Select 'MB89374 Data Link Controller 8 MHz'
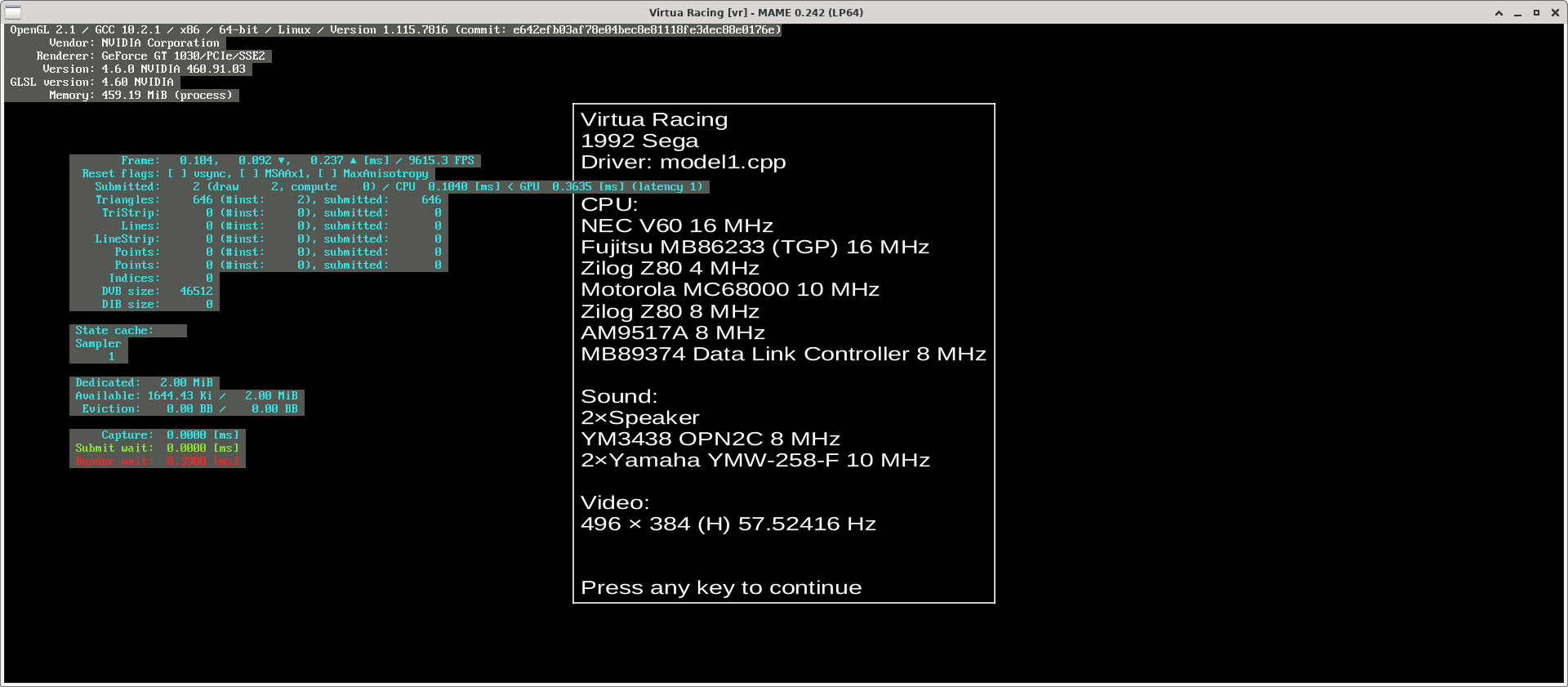The height and width of the screenshot is (687, 1568). (783, 354)
